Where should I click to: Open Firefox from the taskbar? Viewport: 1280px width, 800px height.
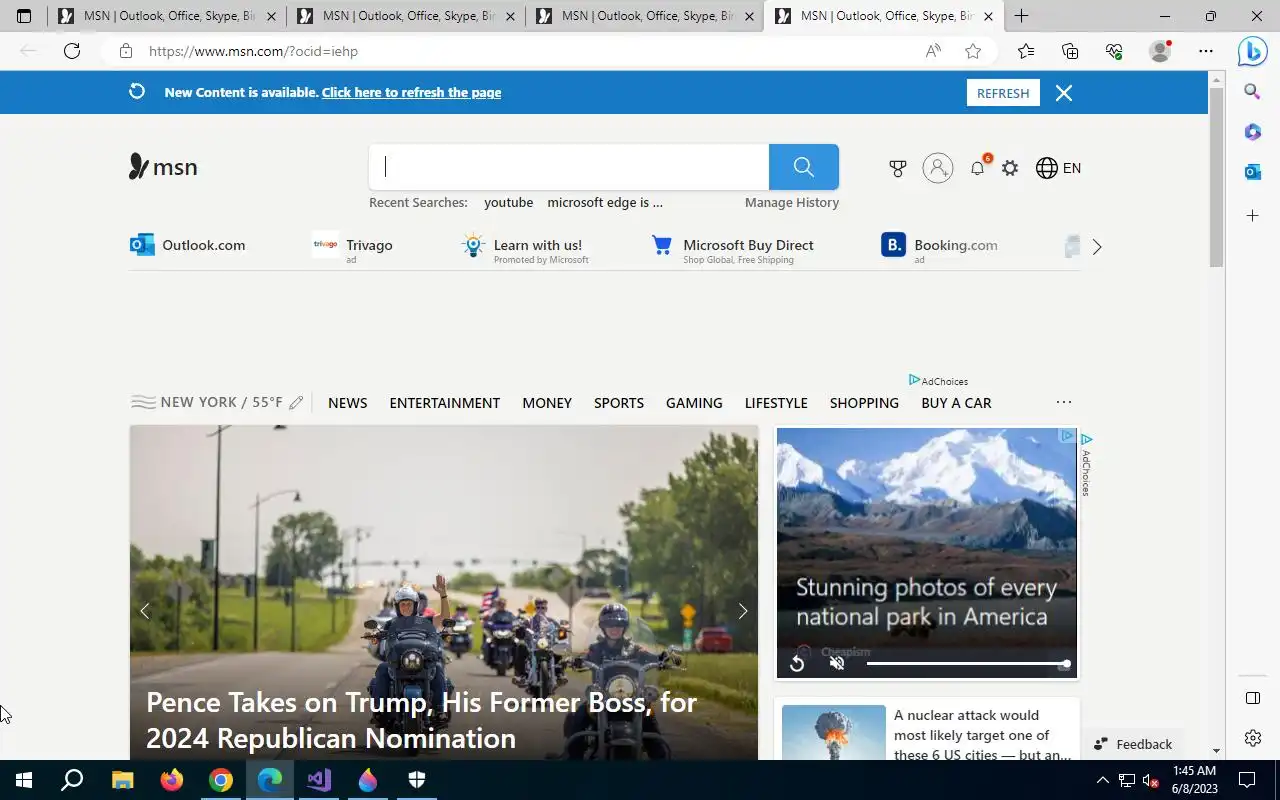click(x=172, y=780)
